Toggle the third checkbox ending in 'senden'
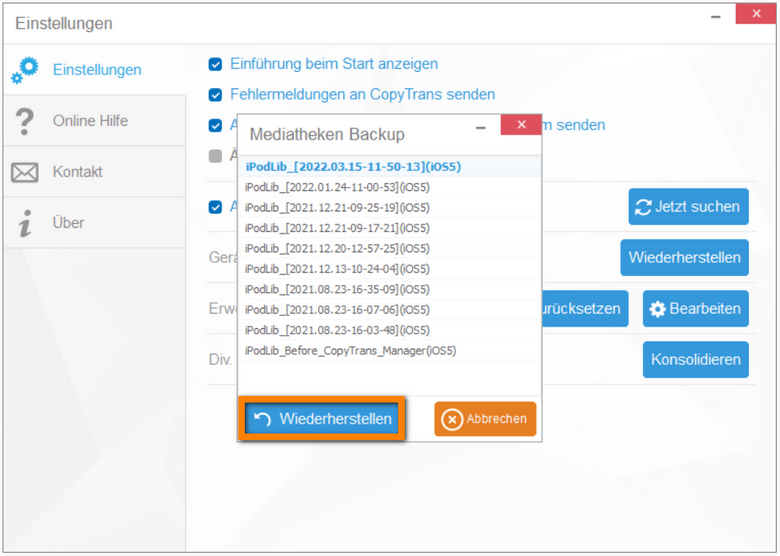The width and height of the screenshot is (780, 556). tap(215, 125)
